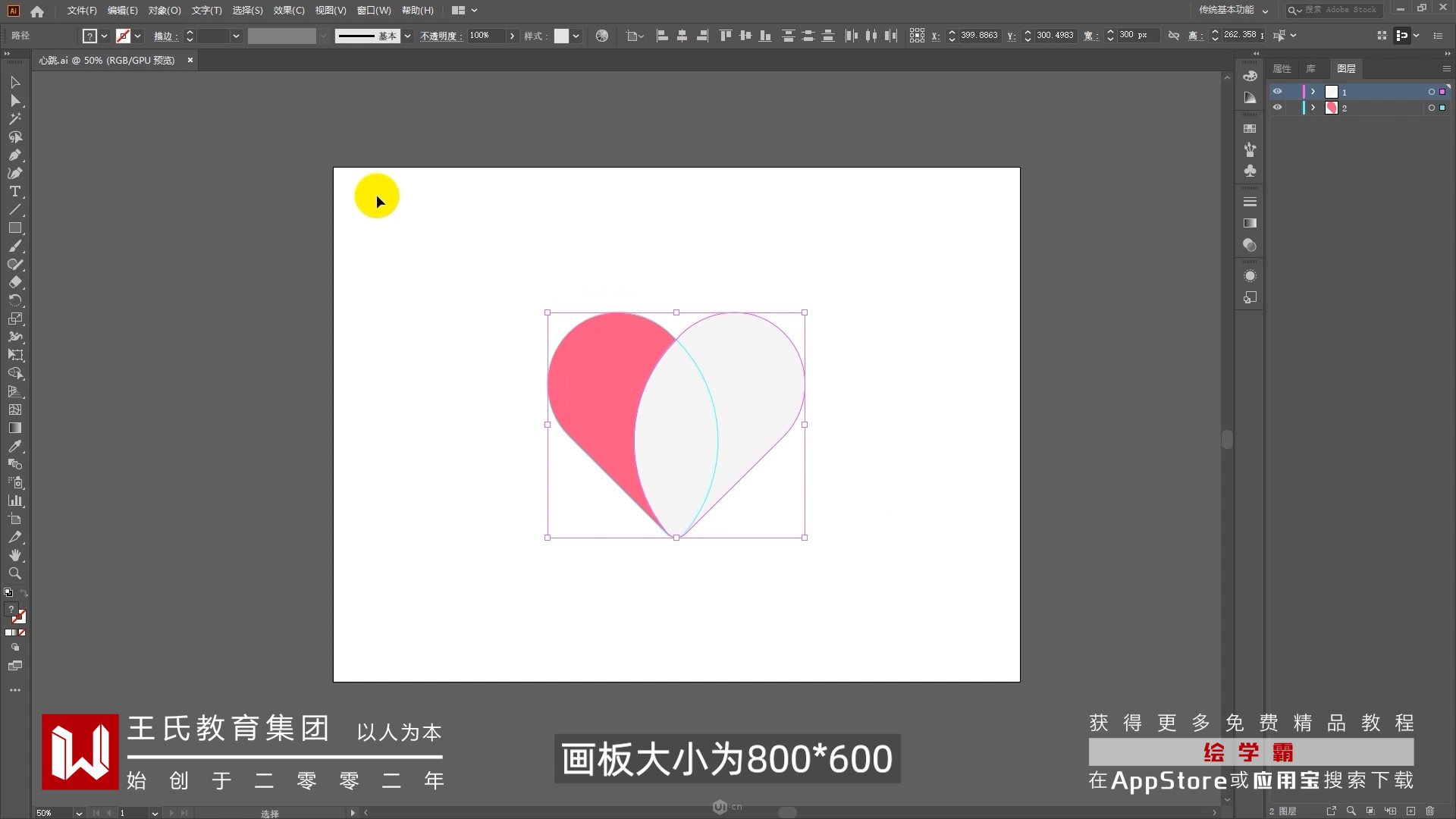Open the zoom level dropdown
This screenshot has height=819, width=1456.
[79, 813]
